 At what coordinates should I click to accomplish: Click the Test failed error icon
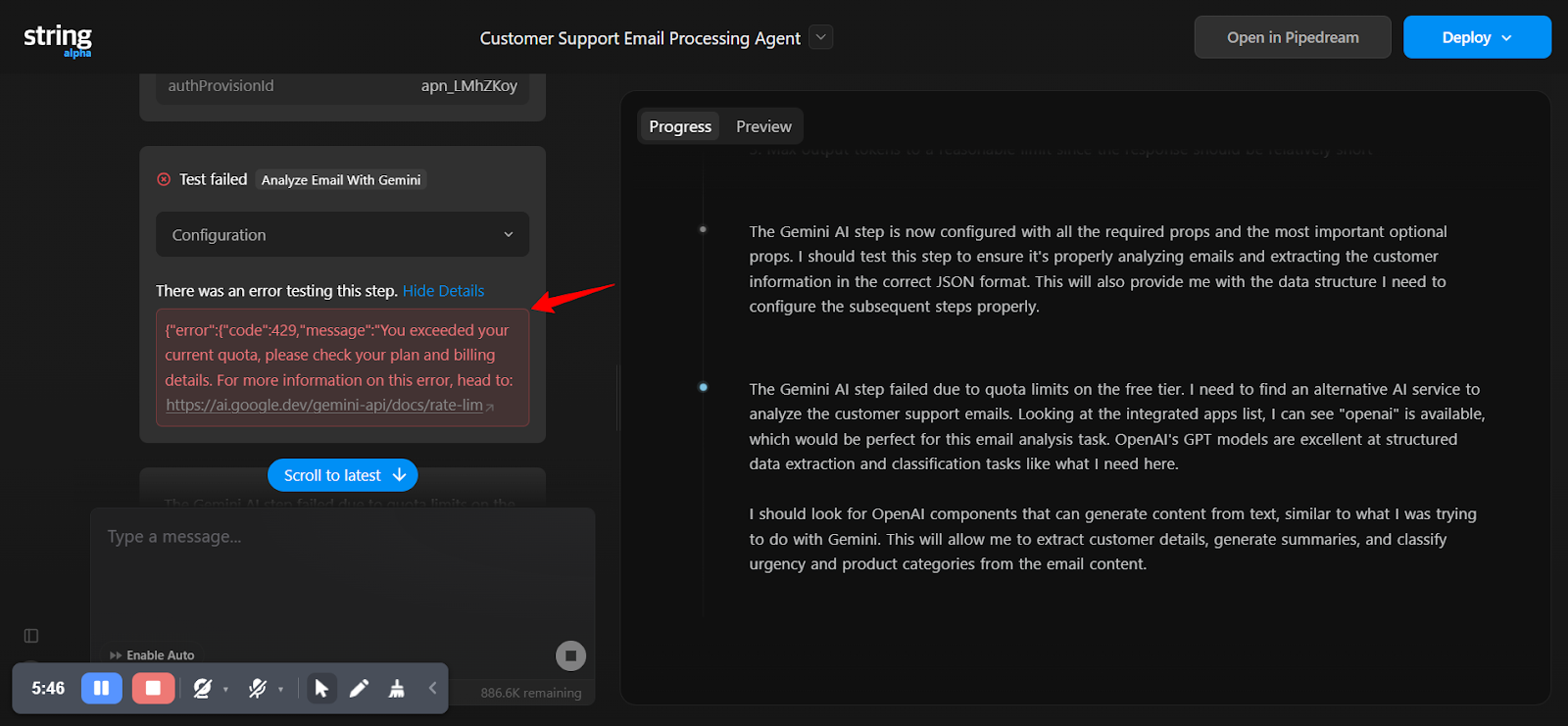(x=164, y=179)
